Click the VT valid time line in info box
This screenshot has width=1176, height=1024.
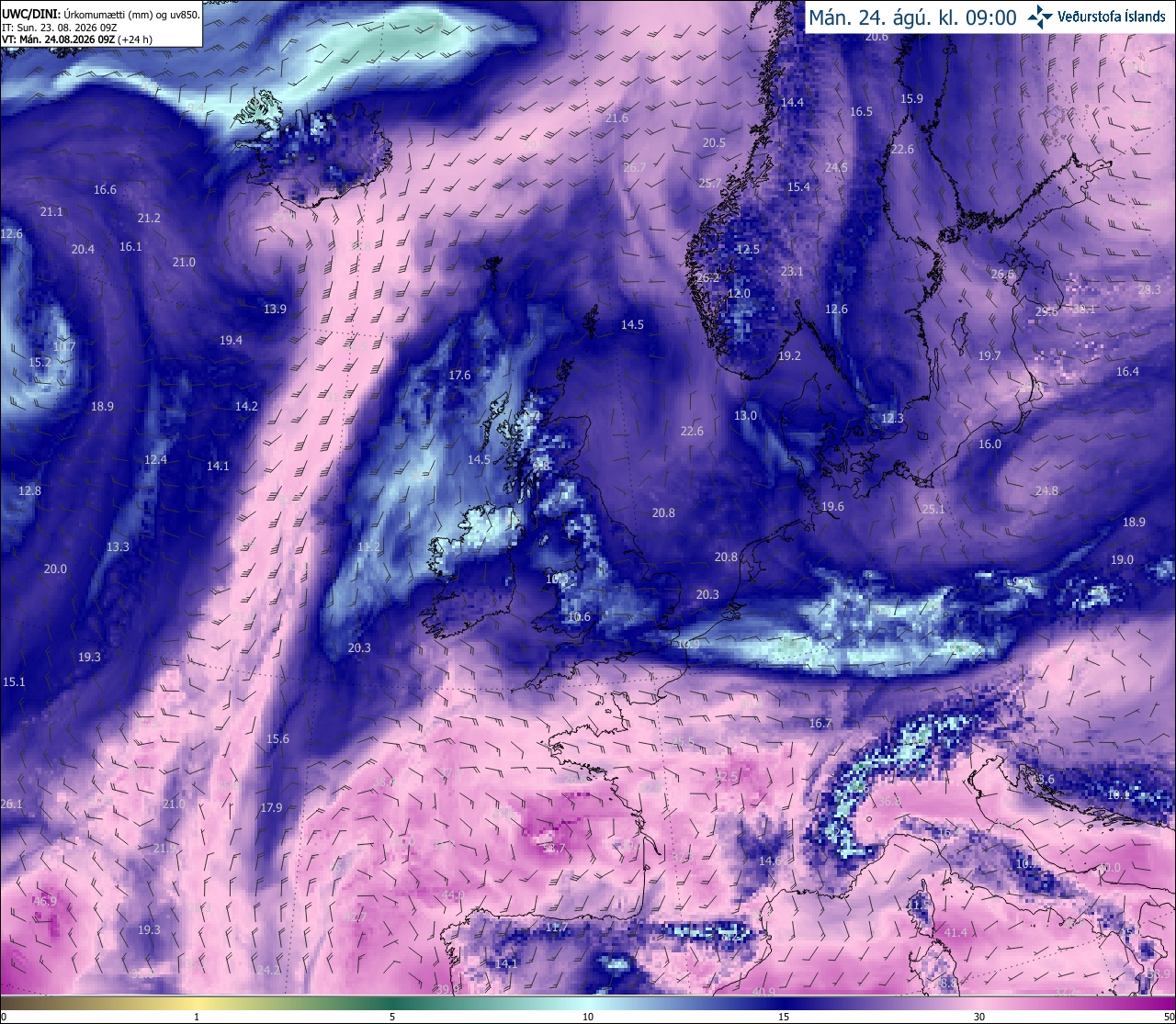click(77, 39)
